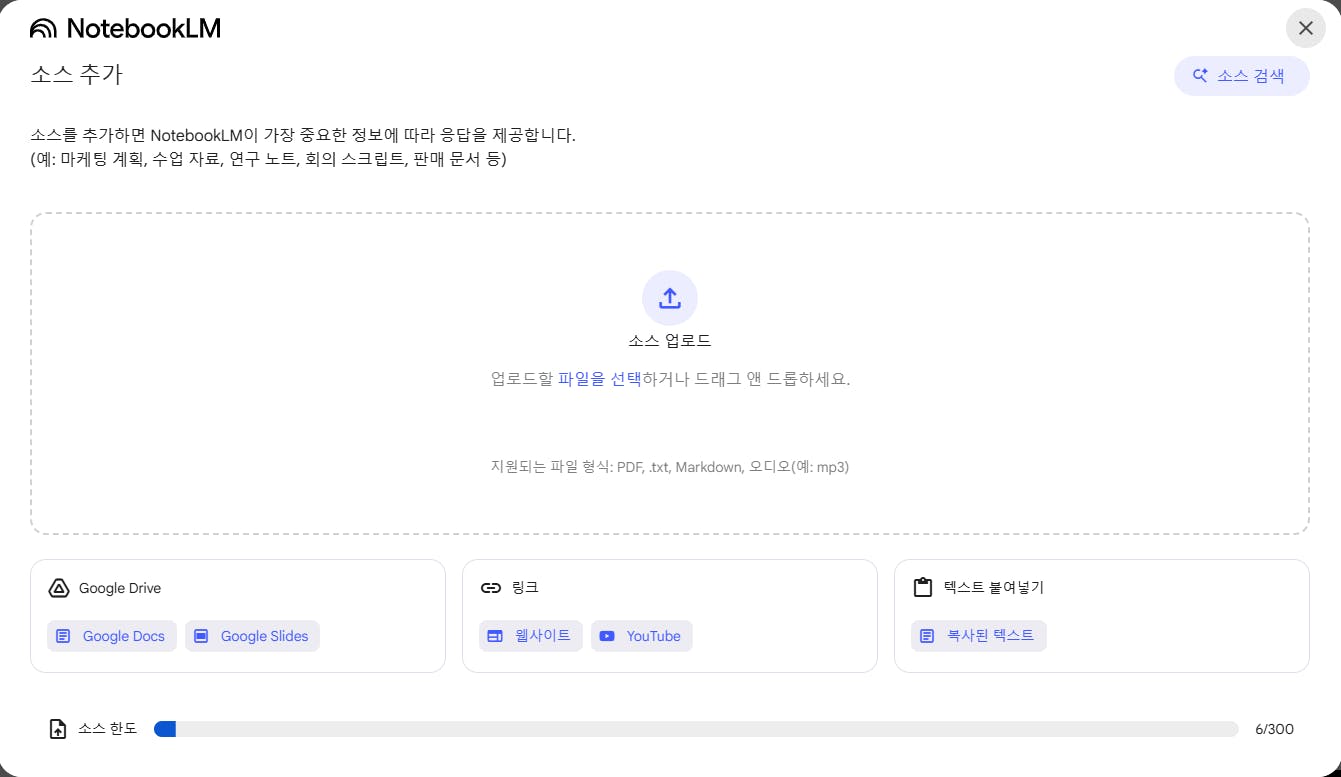Select 복사된 텍스트 to paste copied text

[x=977, y=636]
